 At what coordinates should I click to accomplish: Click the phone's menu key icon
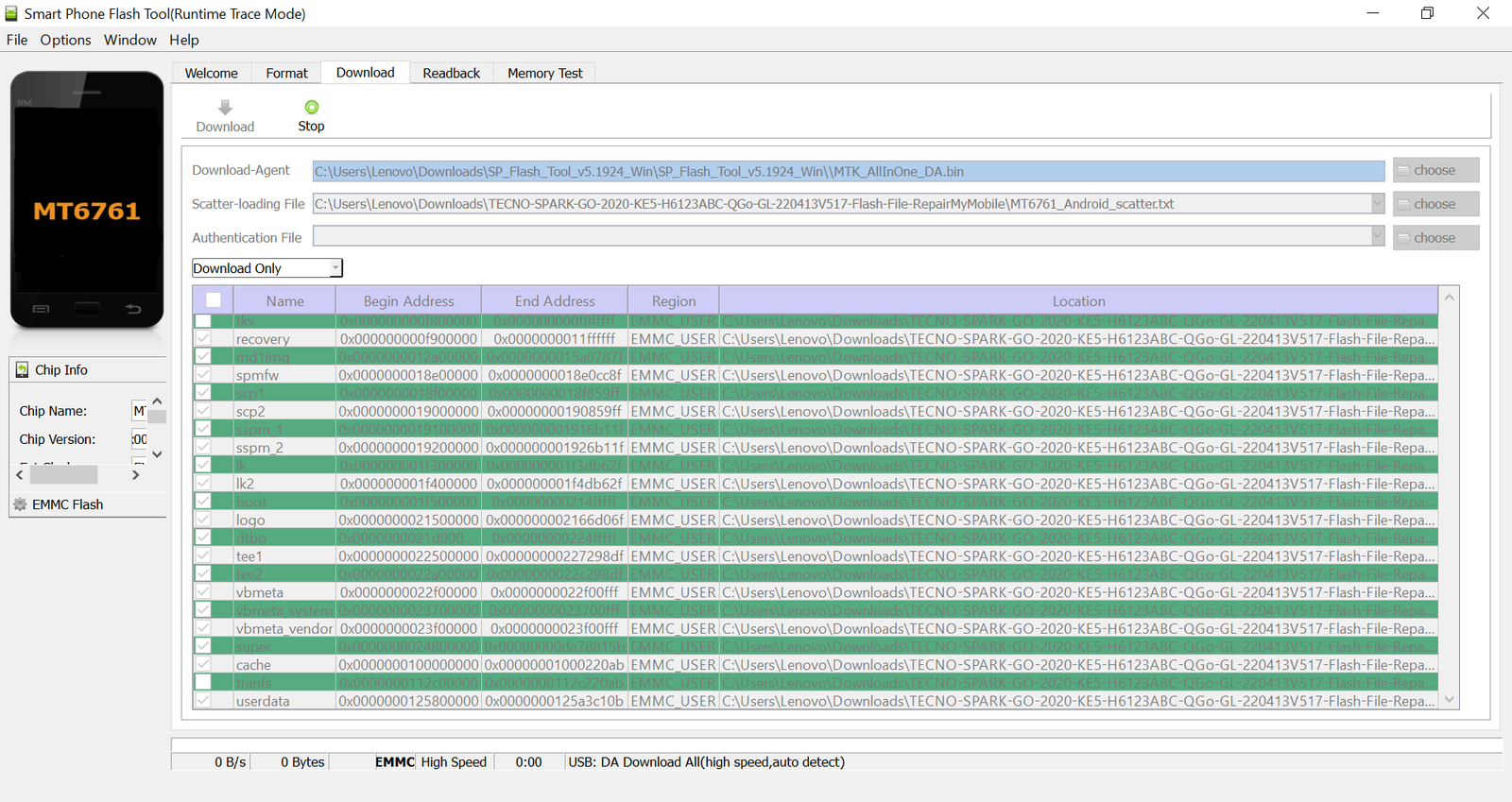(41, 309)
